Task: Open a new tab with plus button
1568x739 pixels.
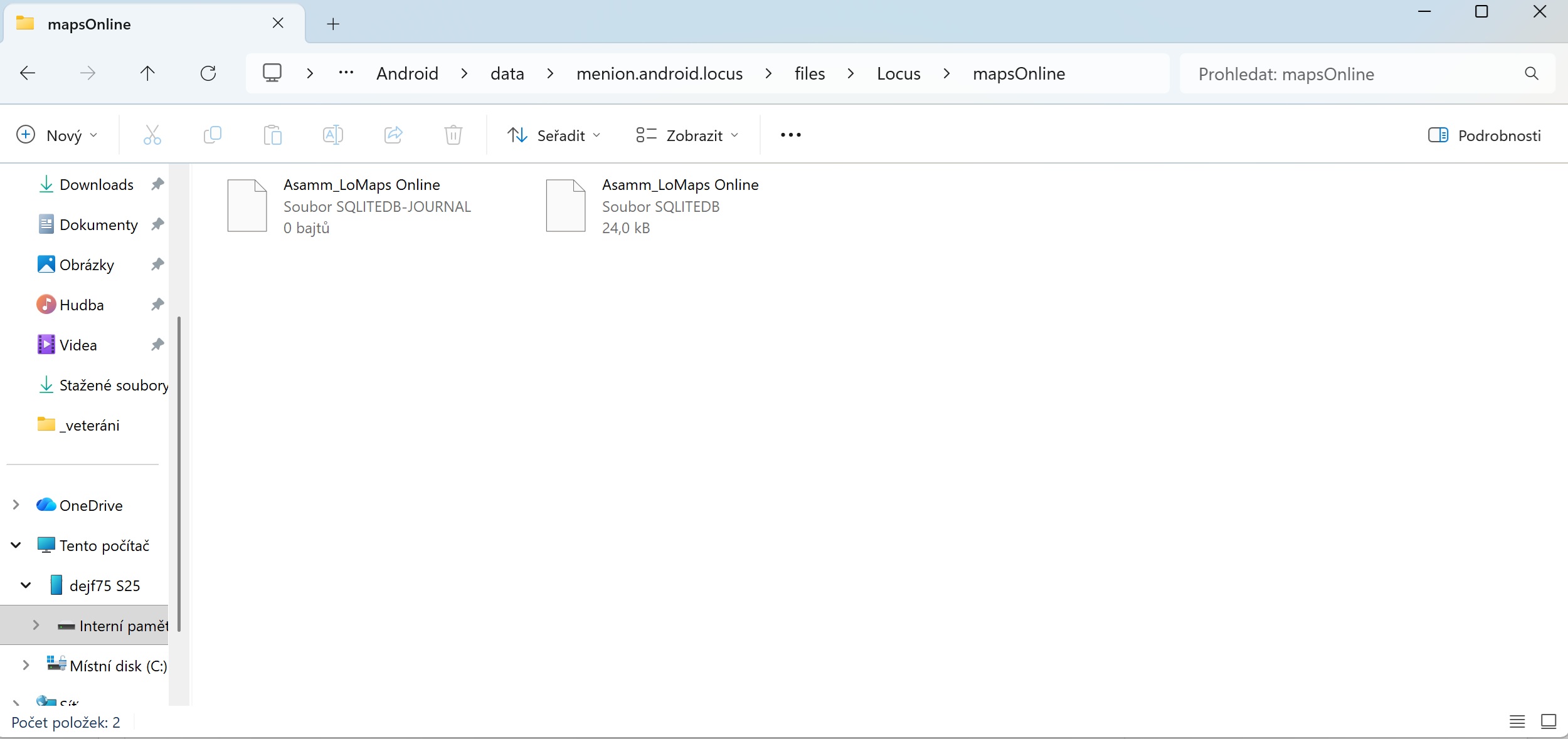Action: [334, 24]
